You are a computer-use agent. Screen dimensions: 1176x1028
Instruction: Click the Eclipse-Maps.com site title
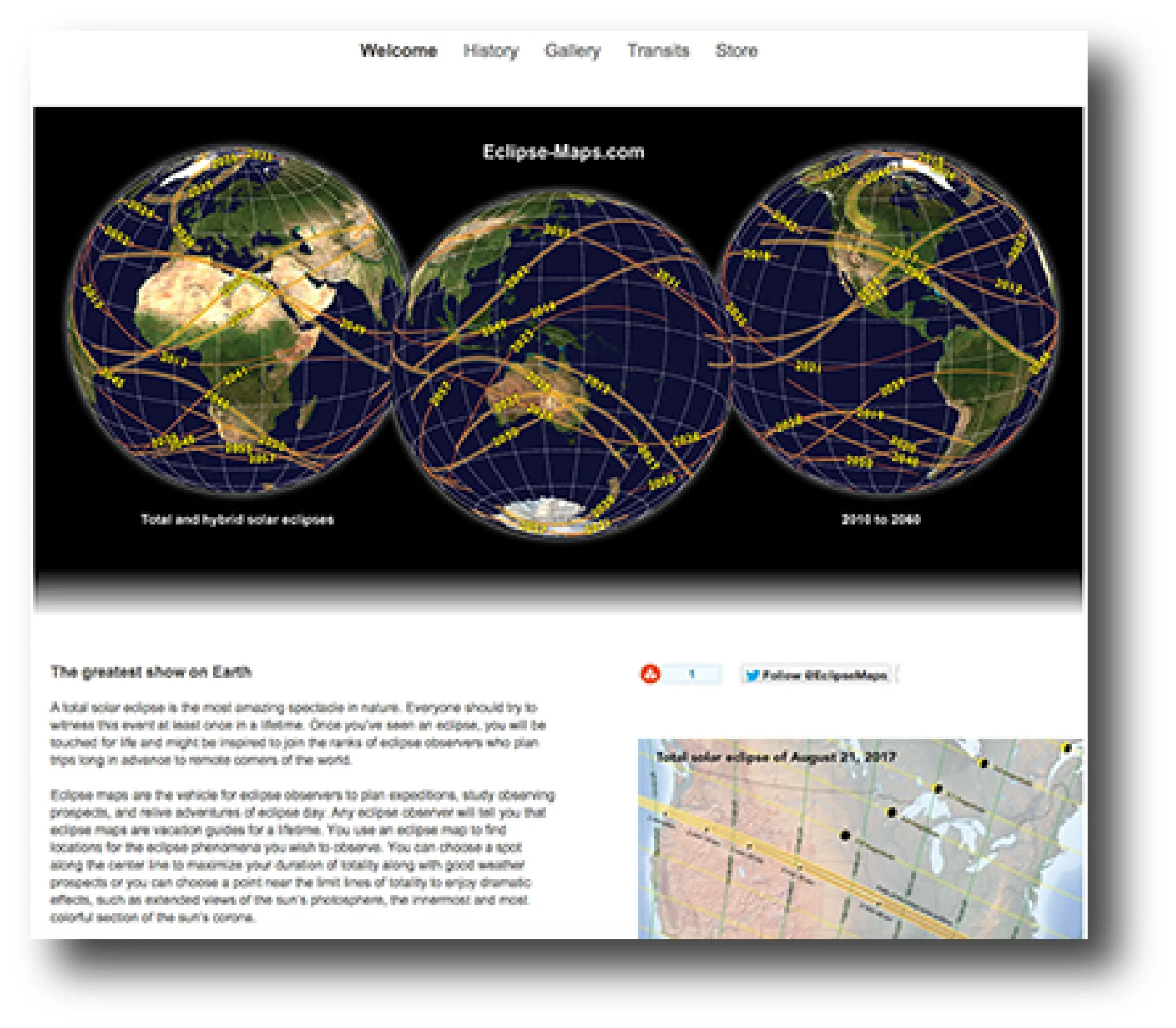coord(563,152)
